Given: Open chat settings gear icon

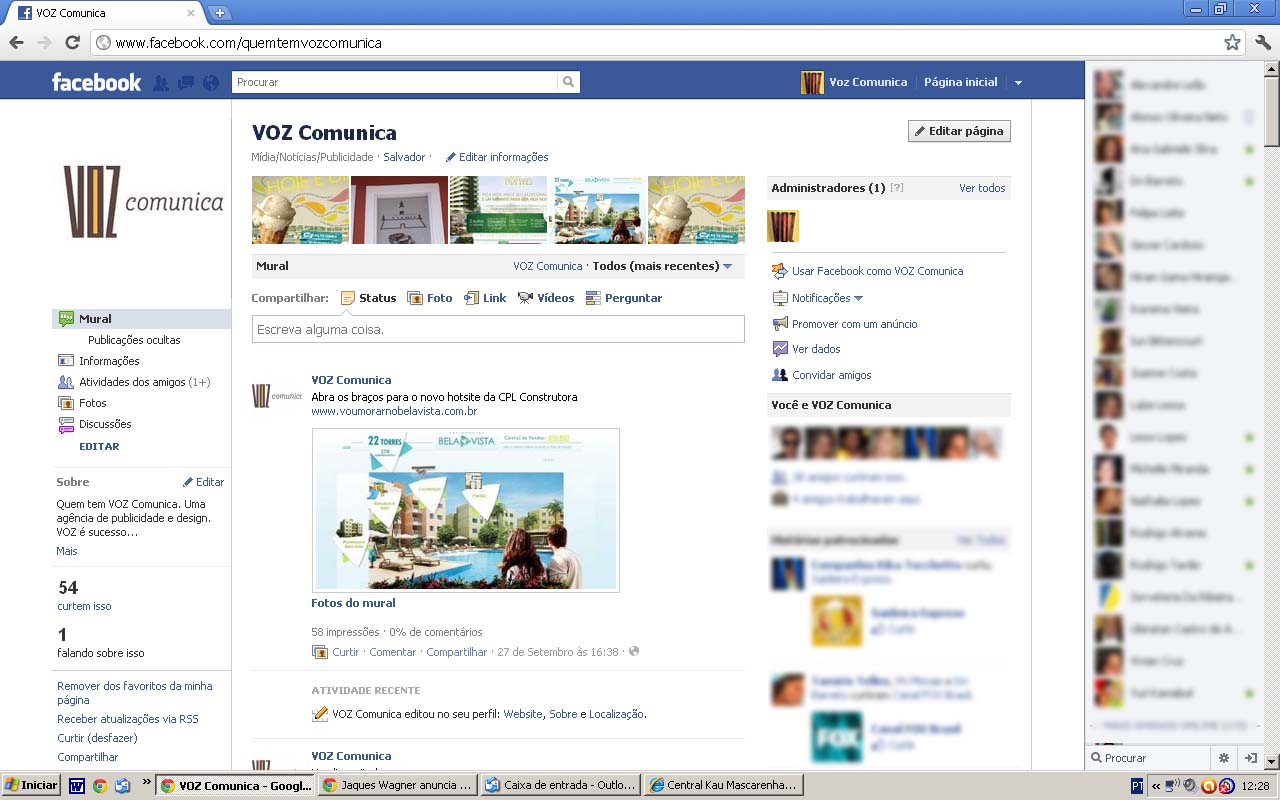Looking at the screenshot, I should [x=1223, y=758].
